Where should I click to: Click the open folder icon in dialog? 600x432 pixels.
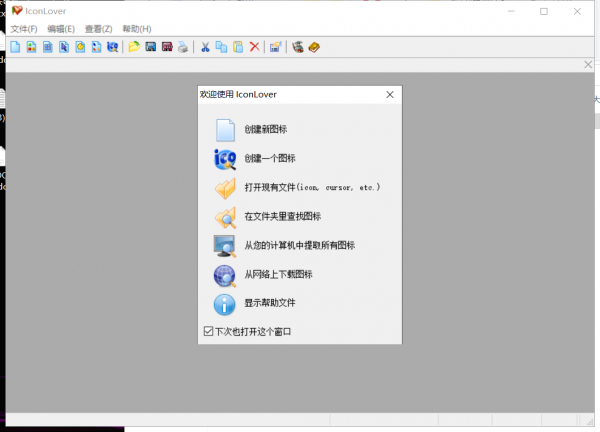(x=225, y=188)
